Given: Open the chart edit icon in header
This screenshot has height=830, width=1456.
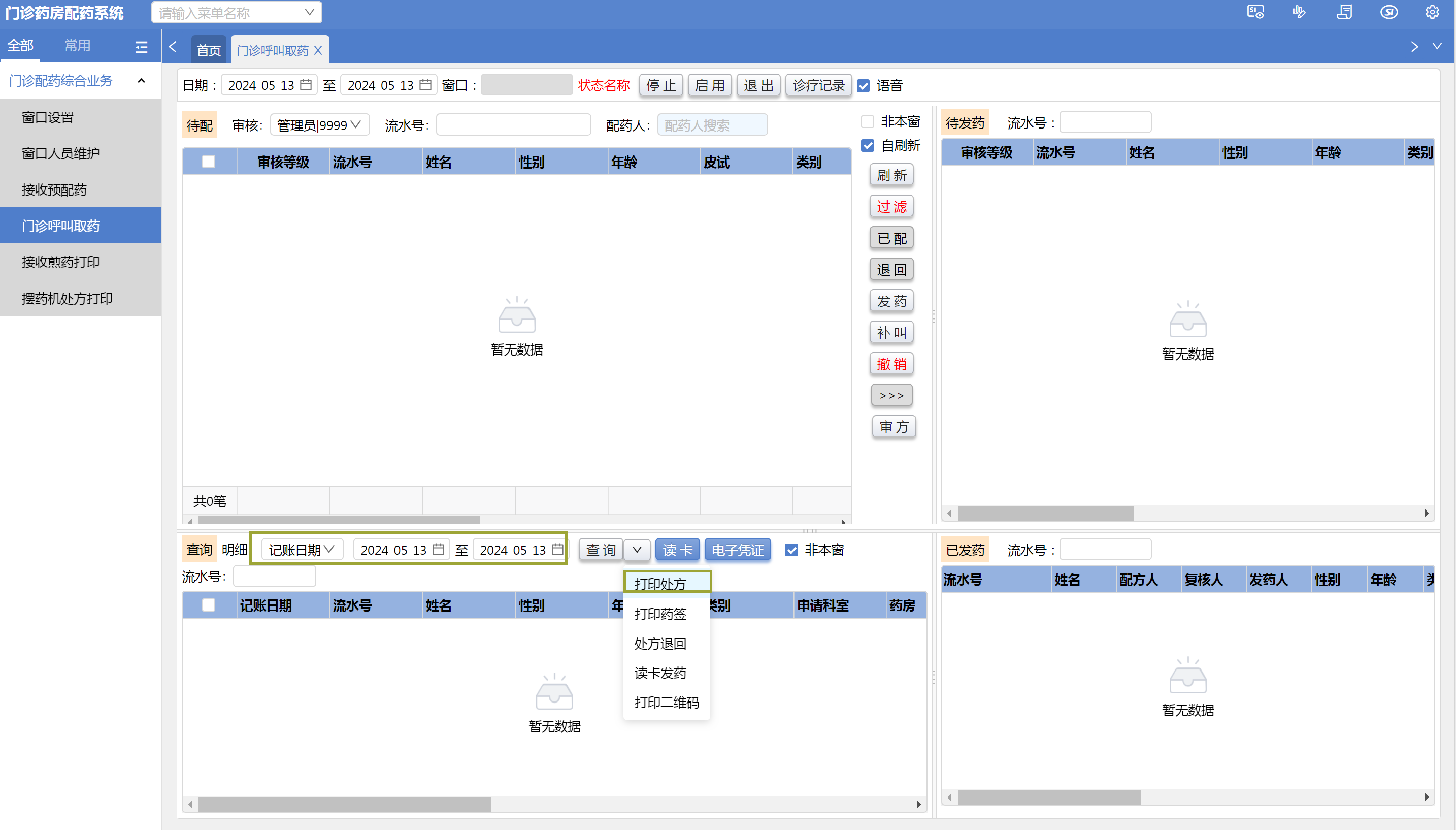Looking at the screenshot, I should [1299, 12].
